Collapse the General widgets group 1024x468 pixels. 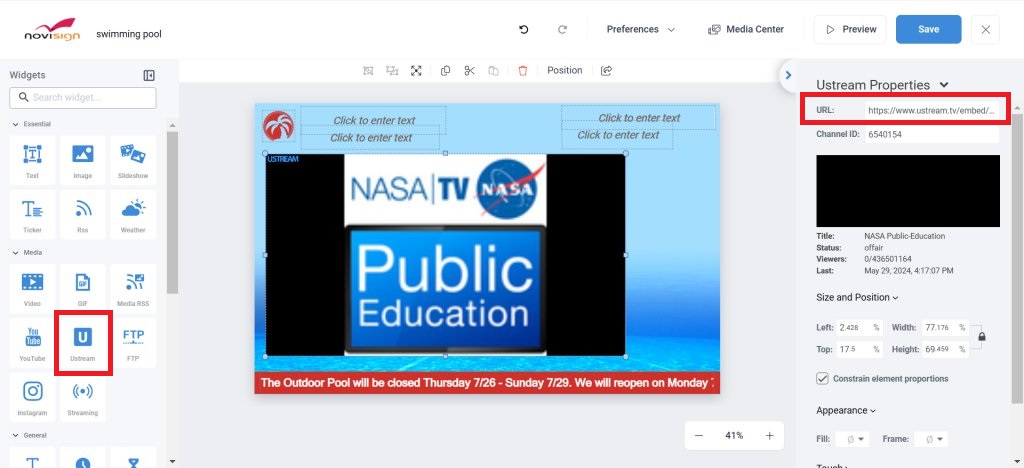[29, 435]
